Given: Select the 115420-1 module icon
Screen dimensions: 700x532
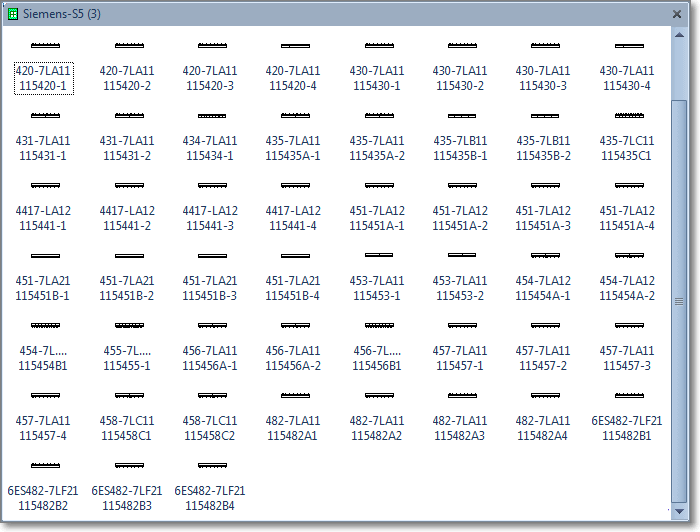Looking at the screenshot, I should click(45, 46).
